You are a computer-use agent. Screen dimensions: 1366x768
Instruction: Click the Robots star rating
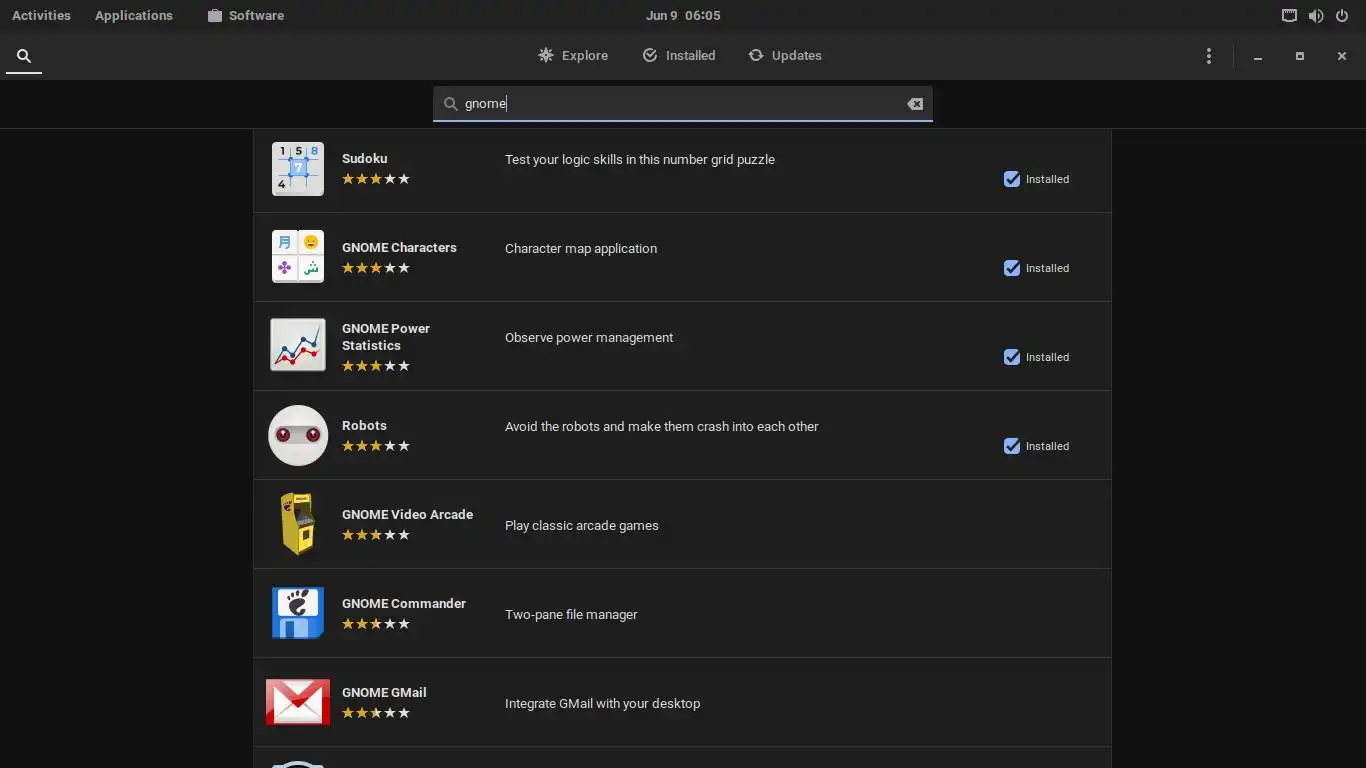coord(376,446)
